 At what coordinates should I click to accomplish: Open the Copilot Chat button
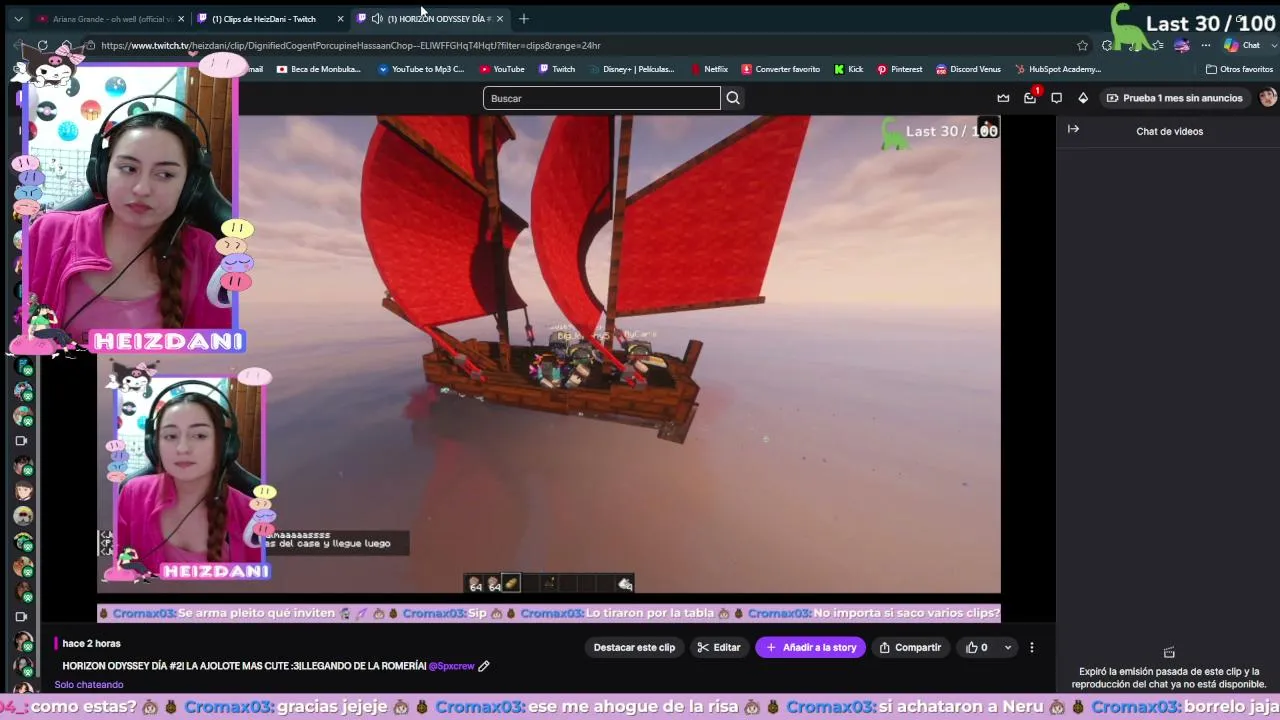tap(1241, 45)
